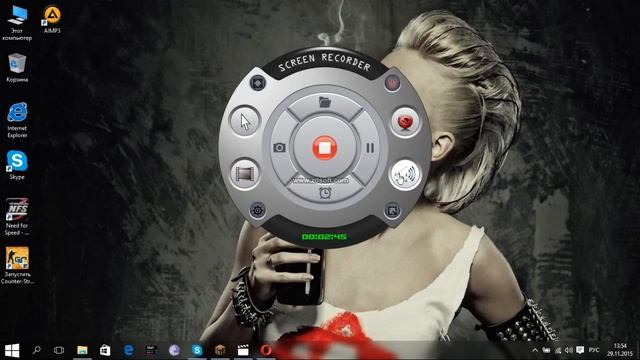Click the arrow-in-square button at recorder bottom right

point(392,211)
